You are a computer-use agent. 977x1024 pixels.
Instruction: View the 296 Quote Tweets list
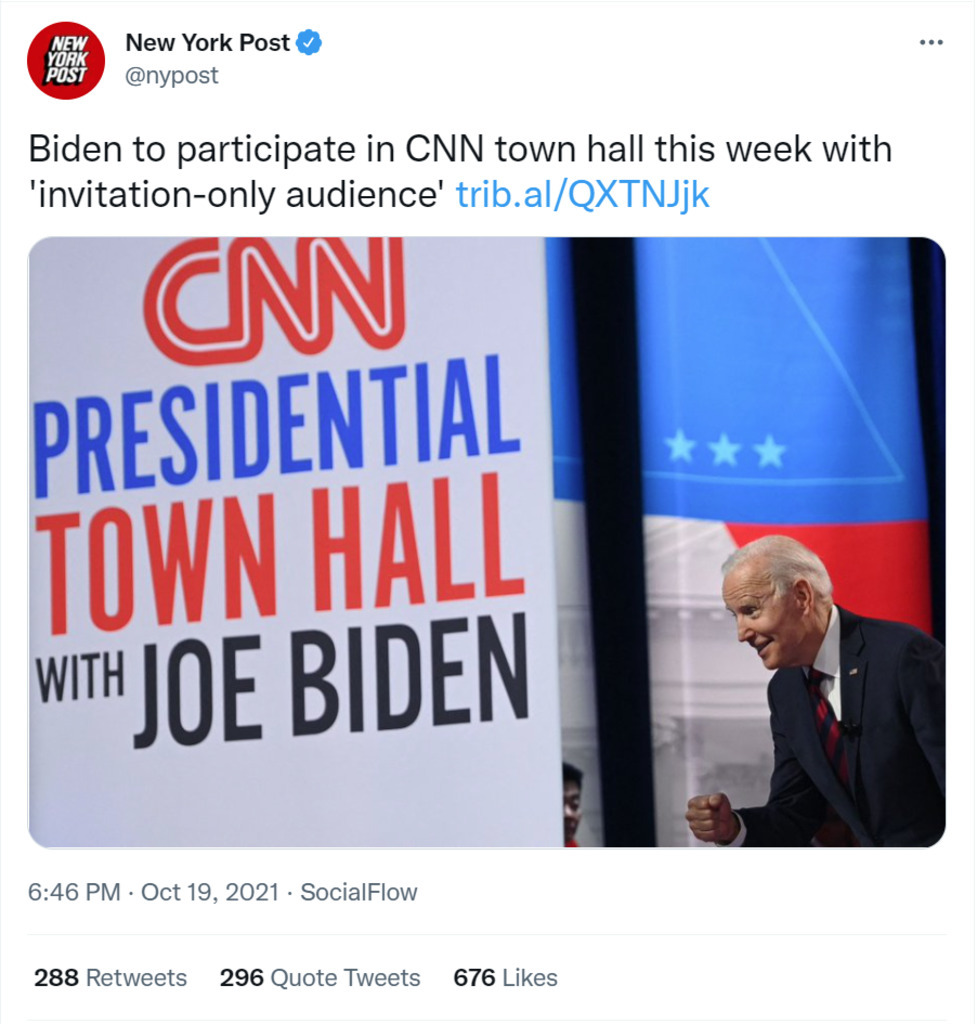click(x=320, y=977)
